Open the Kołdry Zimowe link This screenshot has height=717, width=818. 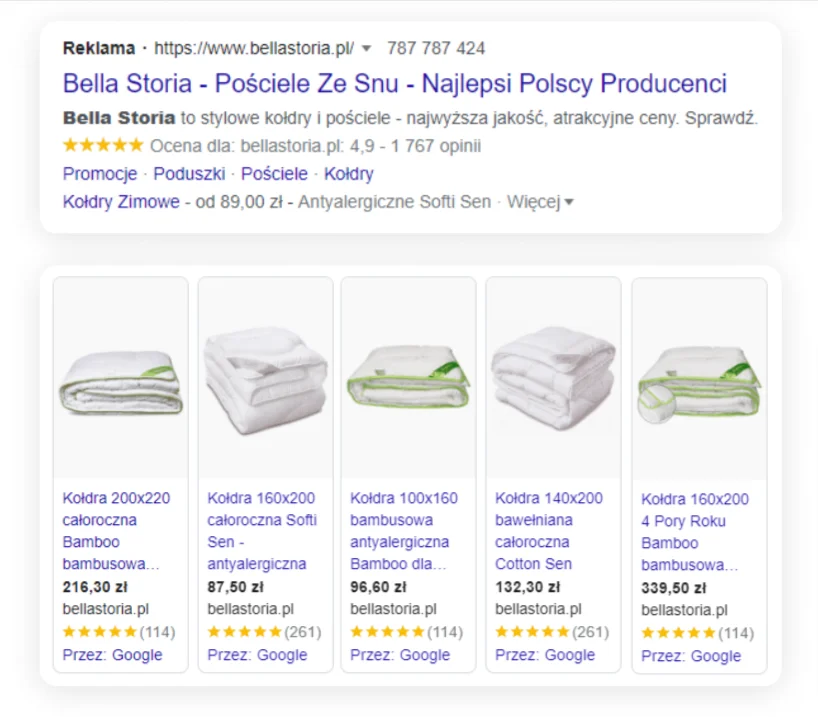[121, 202]
